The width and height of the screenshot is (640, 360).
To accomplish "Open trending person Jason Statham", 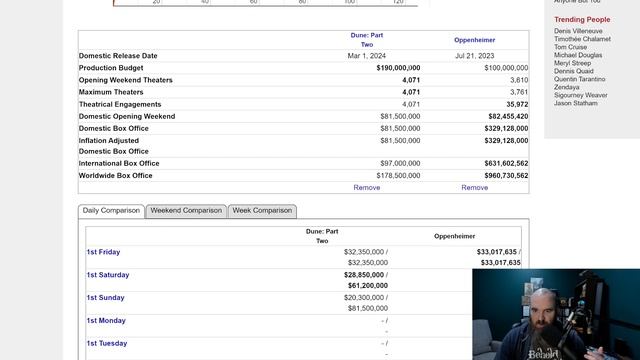I will (x=576, y=103).
